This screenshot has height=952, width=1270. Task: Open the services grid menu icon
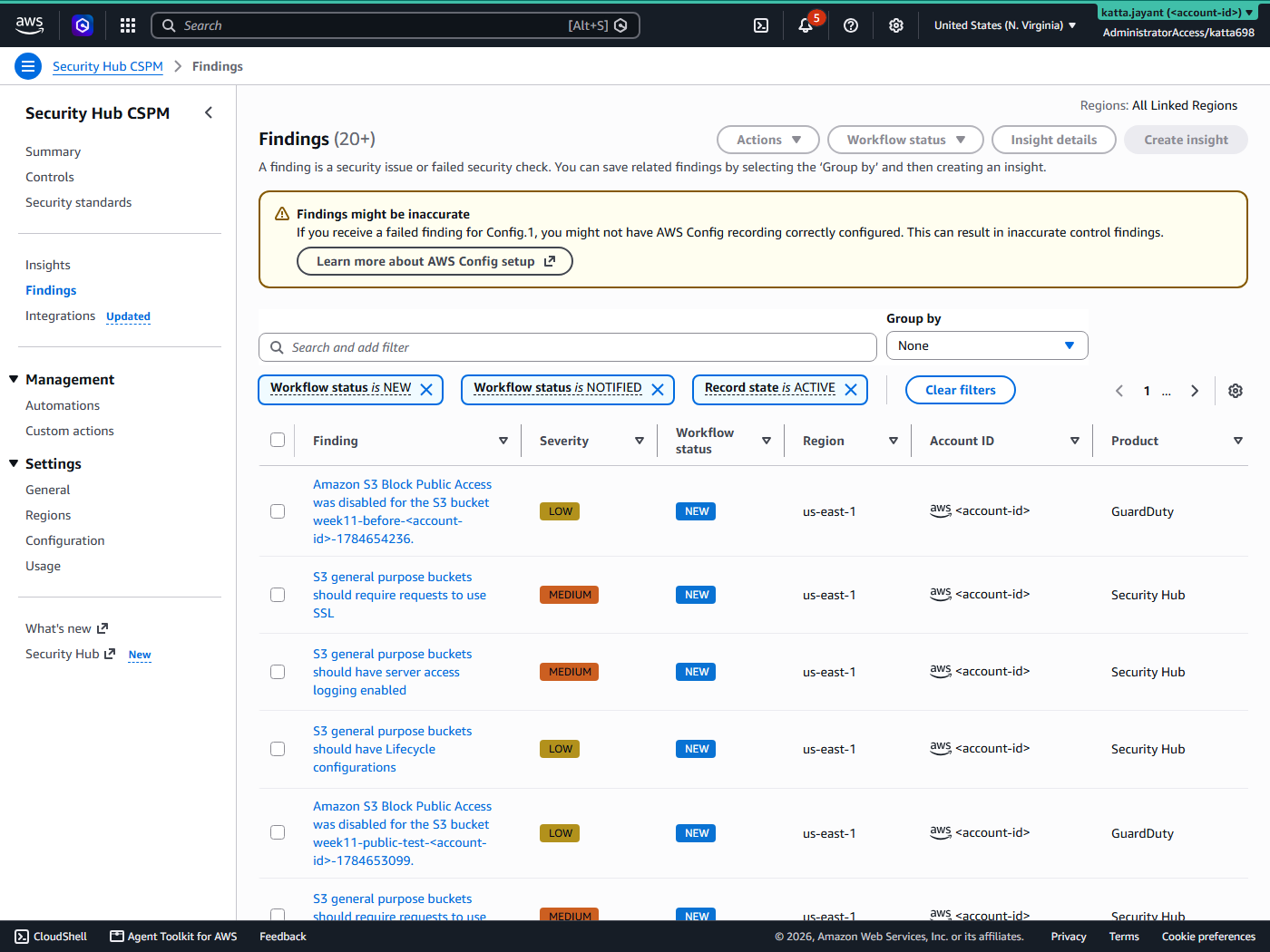pos(128,25)
